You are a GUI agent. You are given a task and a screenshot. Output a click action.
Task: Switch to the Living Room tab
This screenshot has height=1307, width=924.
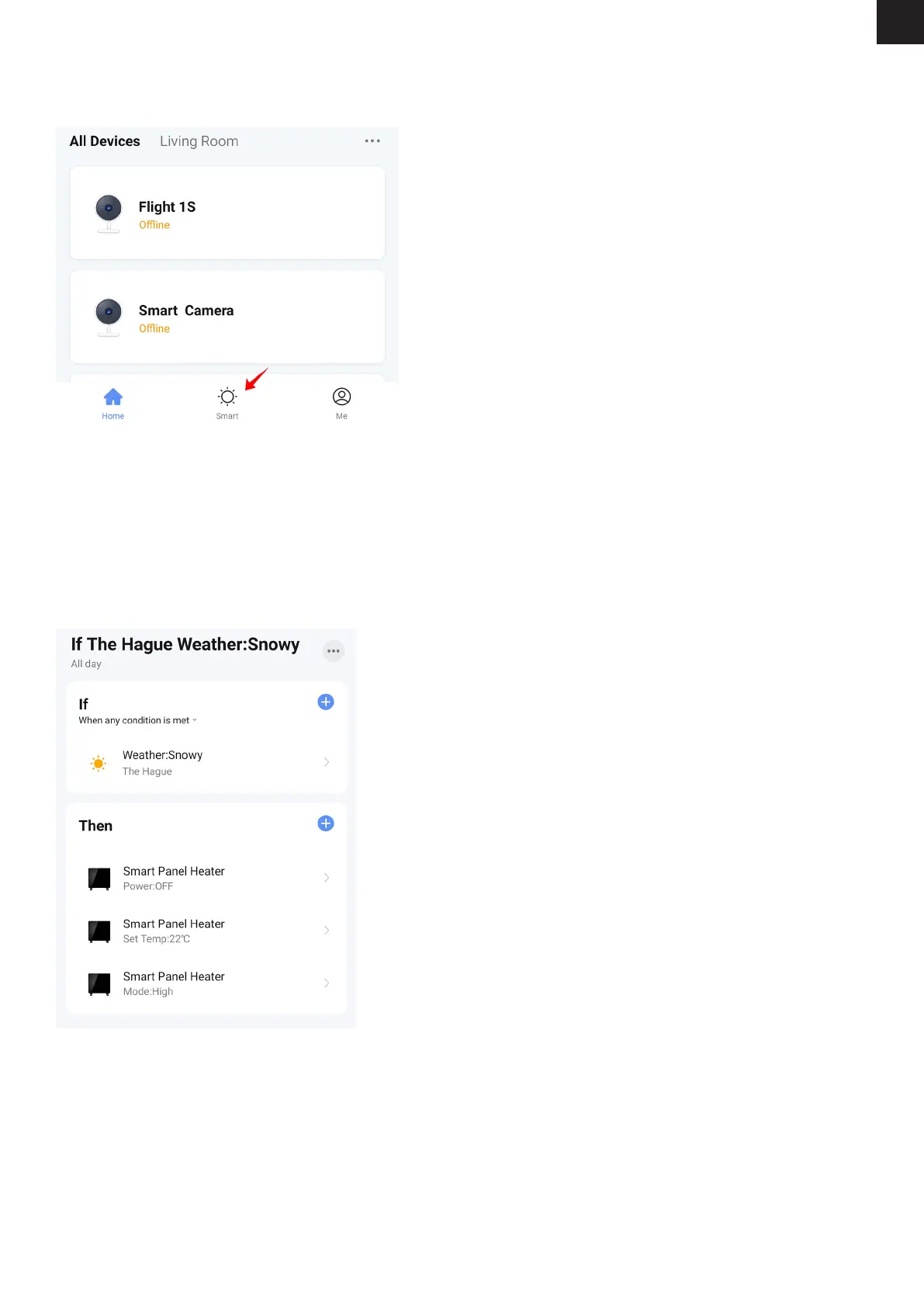pyautogui.click(x=199, y=141)
